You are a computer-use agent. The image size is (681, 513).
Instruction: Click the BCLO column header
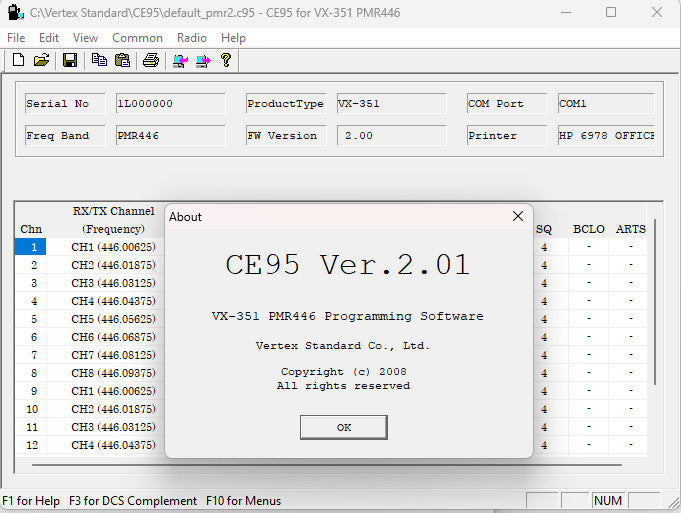[x=588, y=229]
